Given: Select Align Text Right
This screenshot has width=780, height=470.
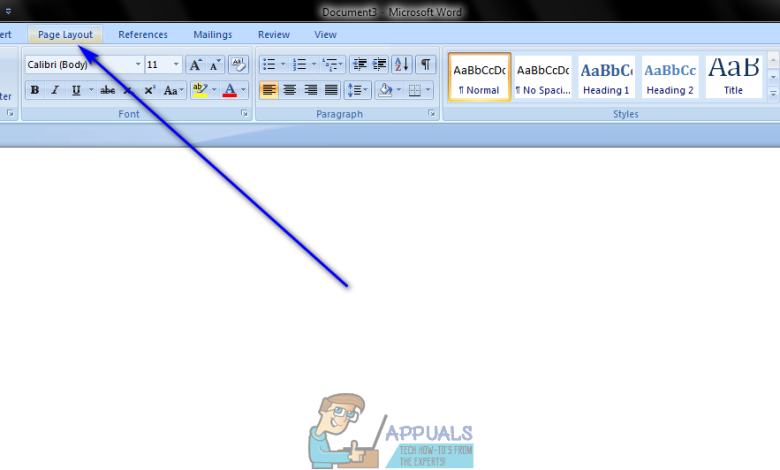Looking at the screenshot, I should coord(310,90).
